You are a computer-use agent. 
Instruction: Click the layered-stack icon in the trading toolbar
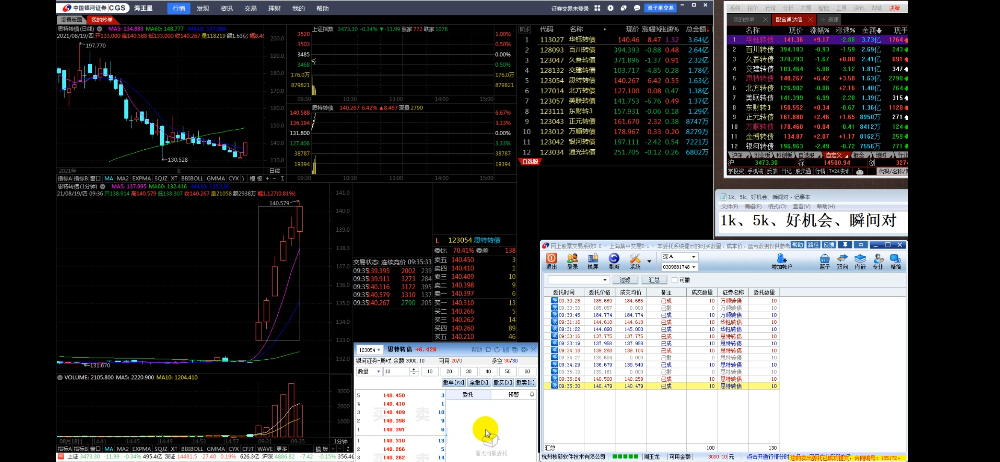coord(860,261)
